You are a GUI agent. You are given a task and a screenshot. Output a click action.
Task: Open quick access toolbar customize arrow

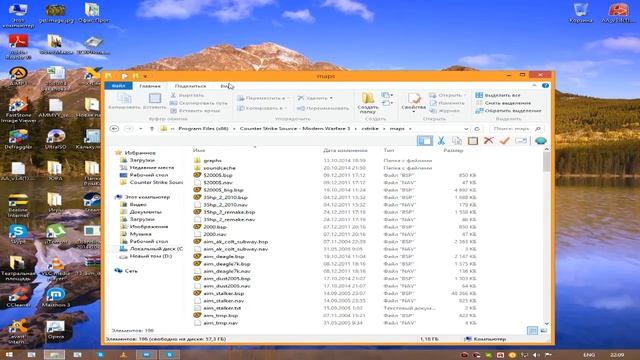coord(145,76)
